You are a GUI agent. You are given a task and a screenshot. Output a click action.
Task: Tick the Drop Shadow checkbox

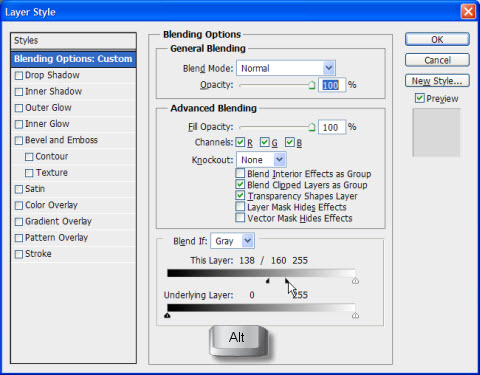[19, 76]
